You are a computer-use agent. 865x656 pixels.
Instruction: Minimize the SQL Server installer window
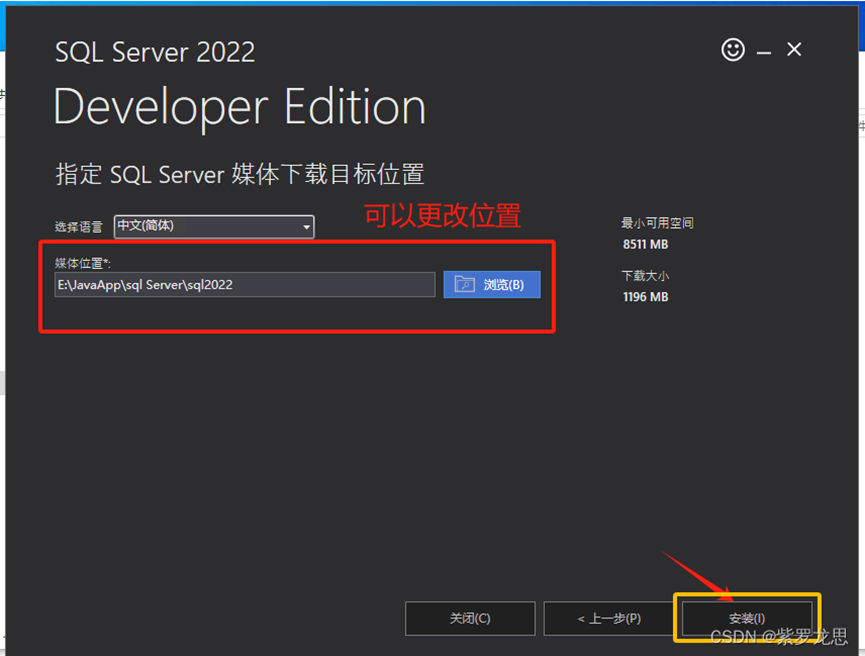click(x=763, y=52)
